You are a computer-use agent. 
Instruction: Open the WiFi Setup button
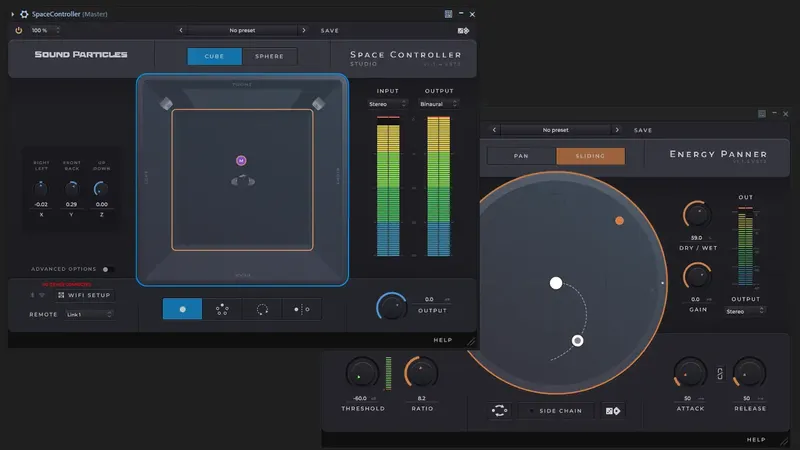[84, 295]
